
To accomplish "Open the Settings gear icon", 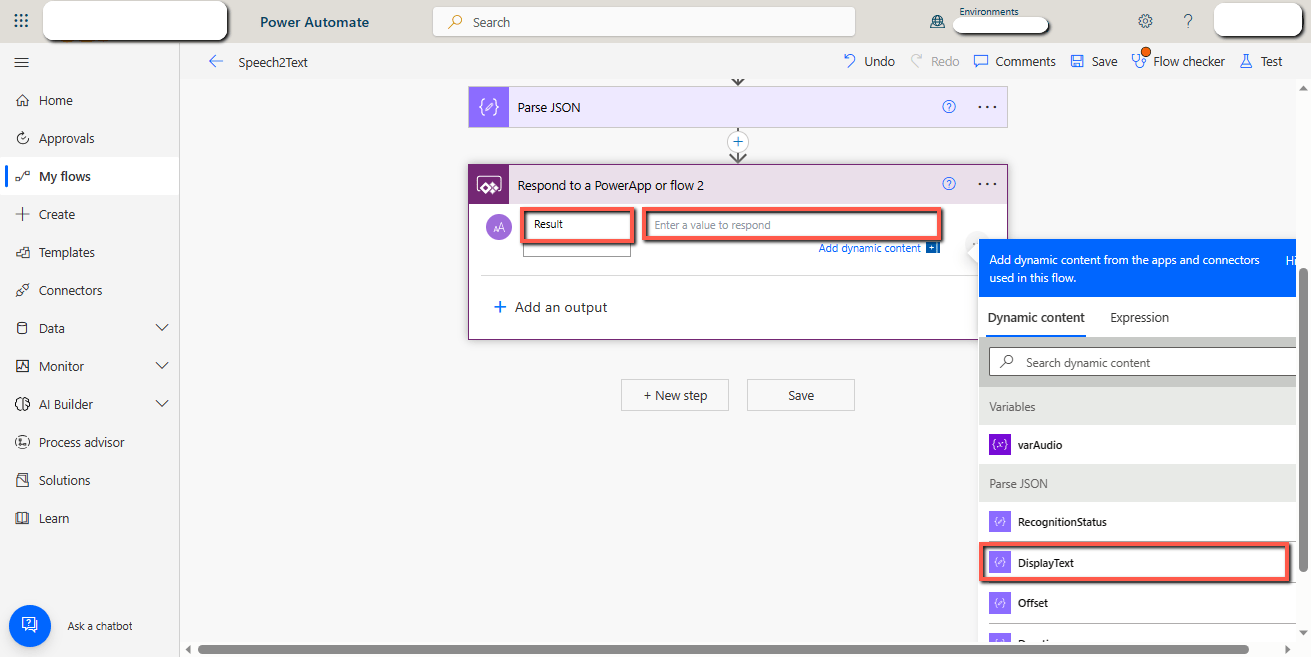I will pyautogui.click(x=1145, y=21).
